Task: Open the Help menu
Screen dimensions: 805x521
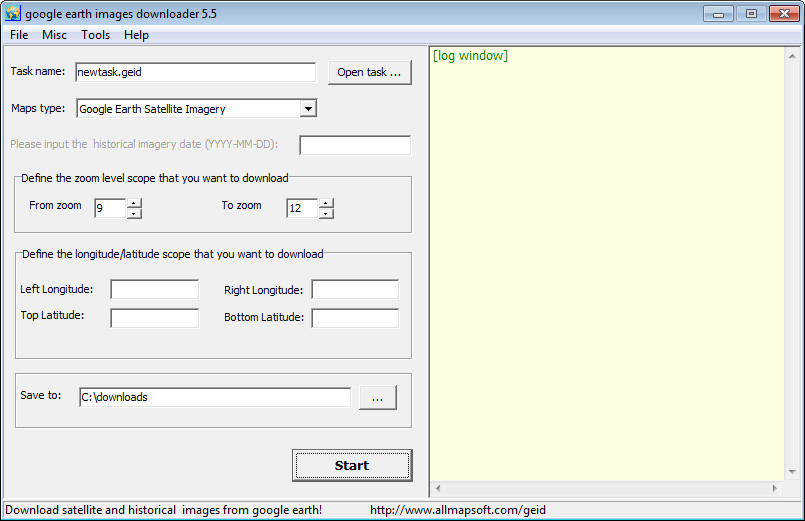Action: [x=136, y=35]
